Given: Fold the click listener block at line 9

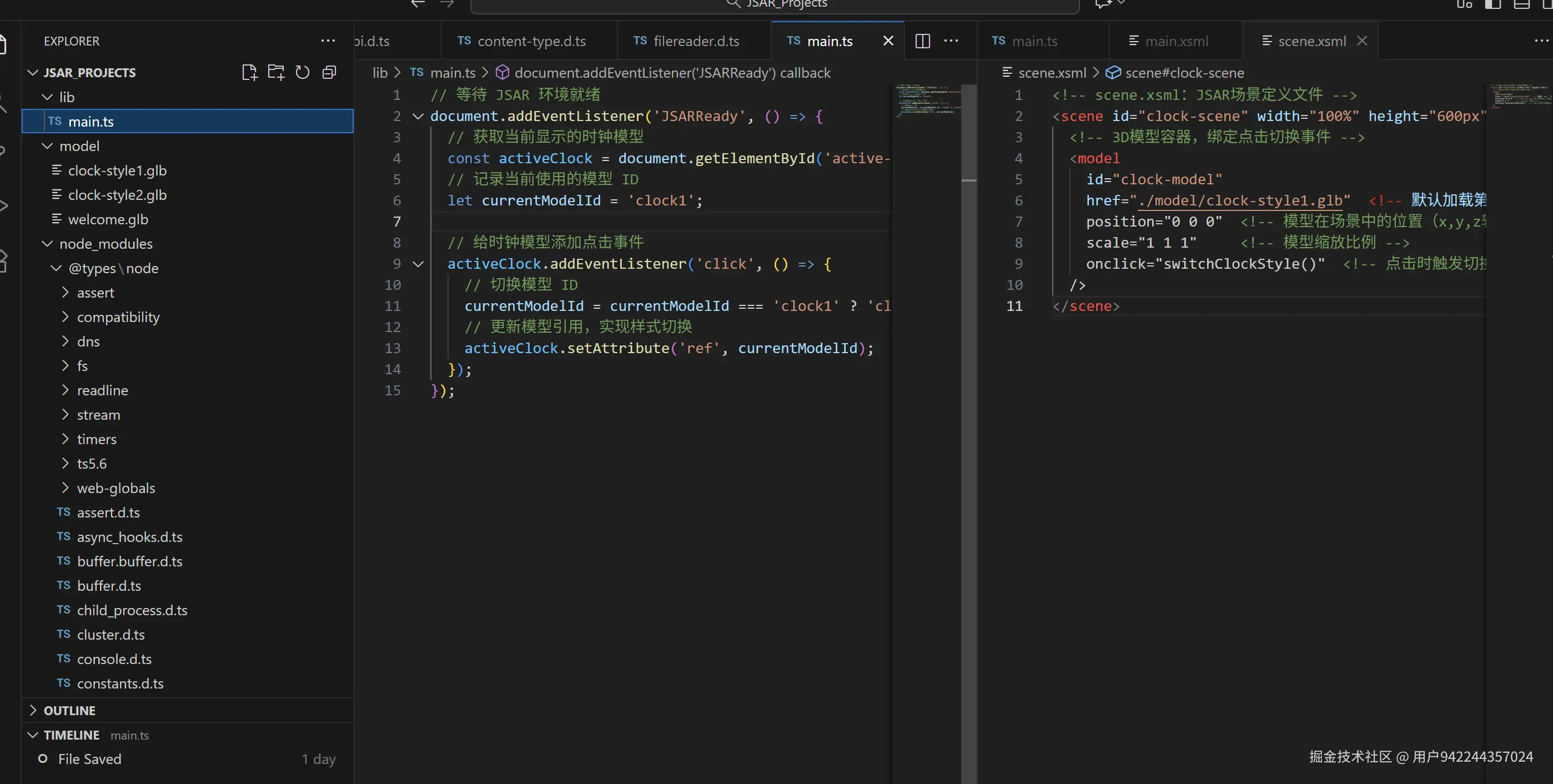Looking at the screenshot, I should [x=418, y=264].
